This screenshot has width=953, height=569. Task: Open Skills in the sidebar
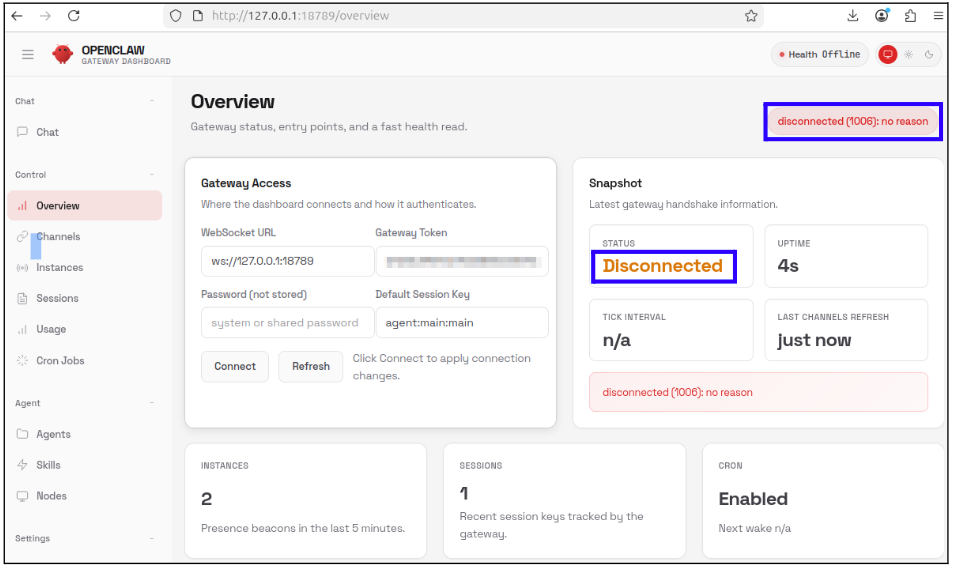pyautogui.click(x=85, y=465)
